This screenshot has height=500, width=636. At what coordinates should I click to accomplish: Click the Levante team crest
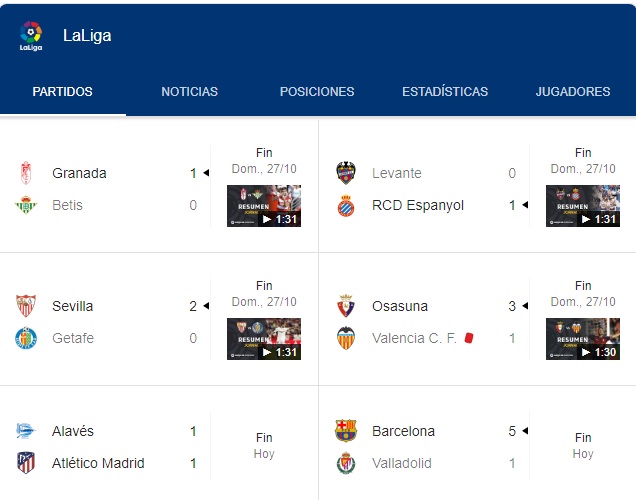click(346, 173)
